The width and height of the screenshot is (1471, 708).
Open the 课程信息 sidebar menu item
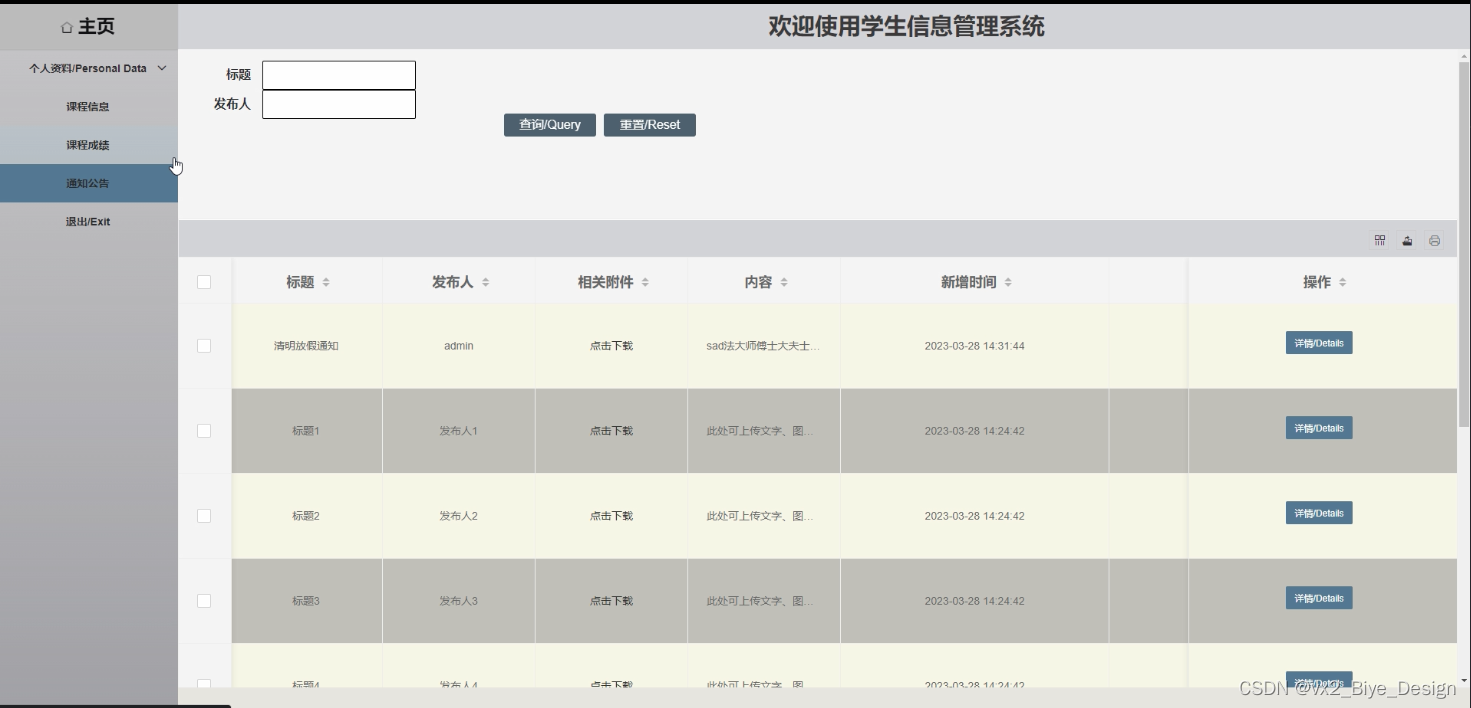pos(88,106)
